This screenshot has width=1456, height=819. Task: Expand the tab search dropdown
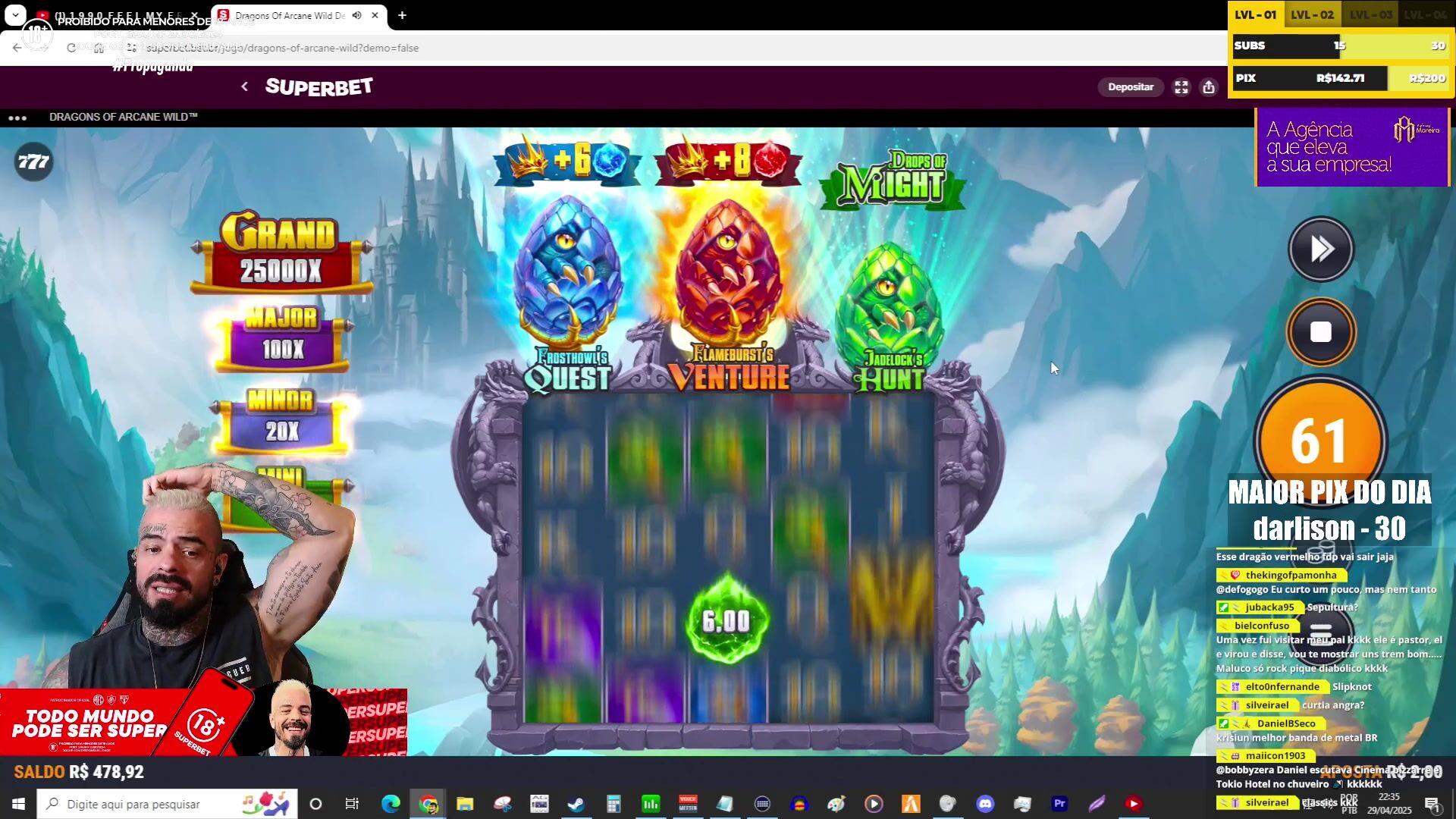point(15,14)
